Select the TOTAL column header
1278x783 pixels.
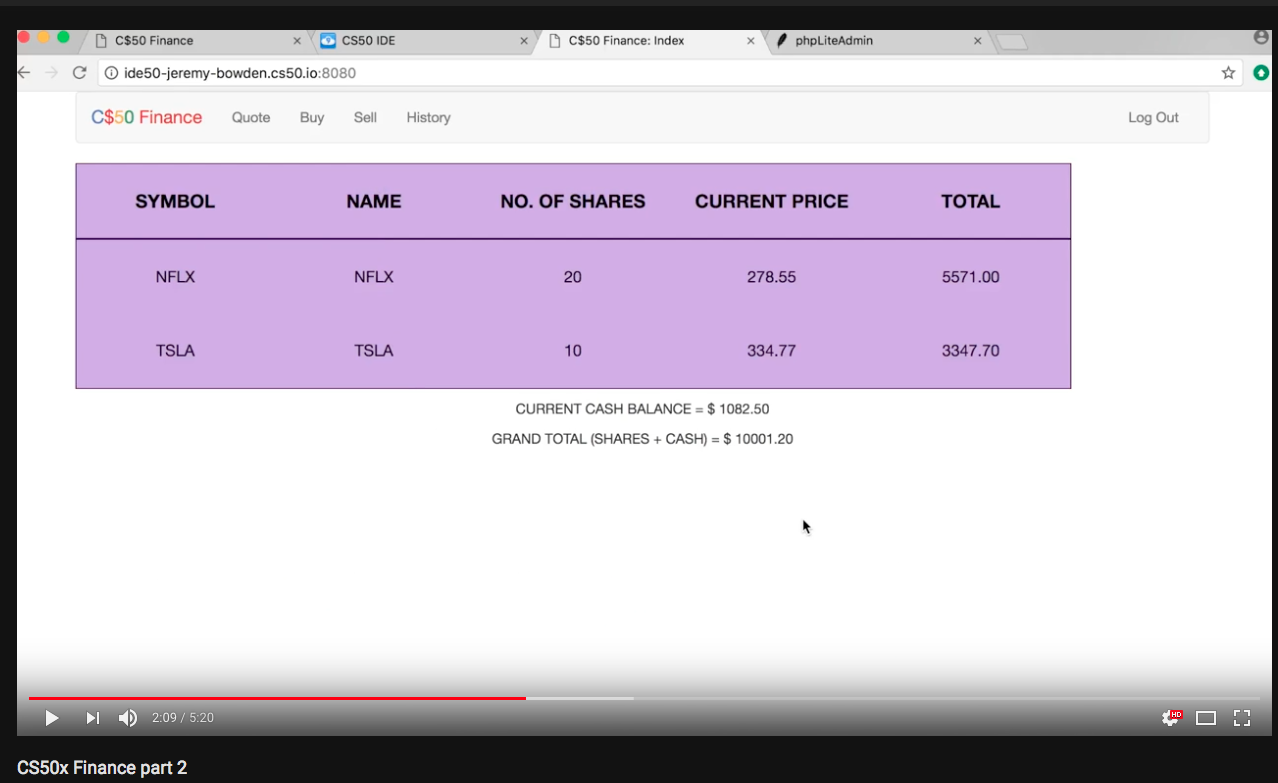click(x=971, y=201)
